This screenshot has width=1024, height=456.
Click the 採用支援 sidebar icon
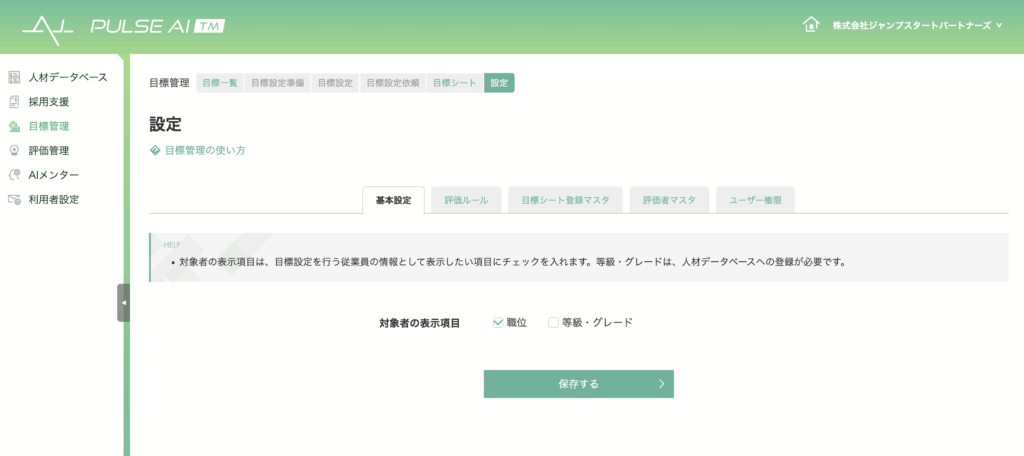click(14, 102)
